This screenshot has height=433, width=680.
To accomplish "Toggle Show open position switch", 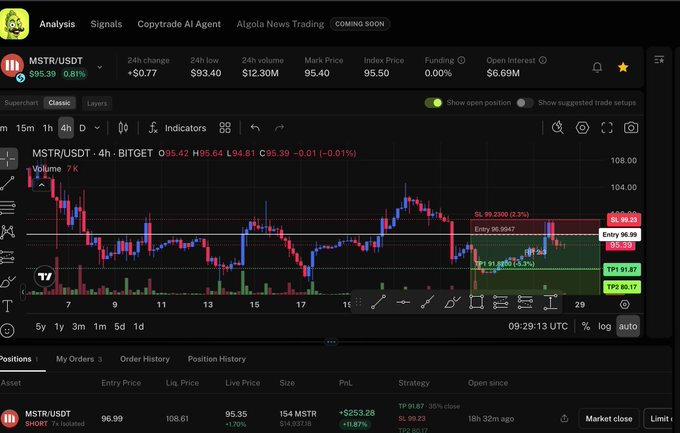I will pos(433,103).
